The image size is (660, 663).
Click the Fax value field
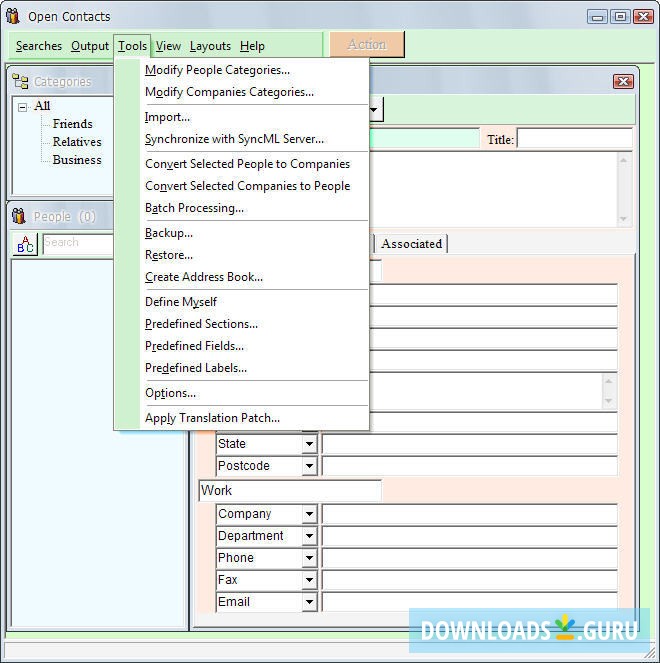(469, 580)
